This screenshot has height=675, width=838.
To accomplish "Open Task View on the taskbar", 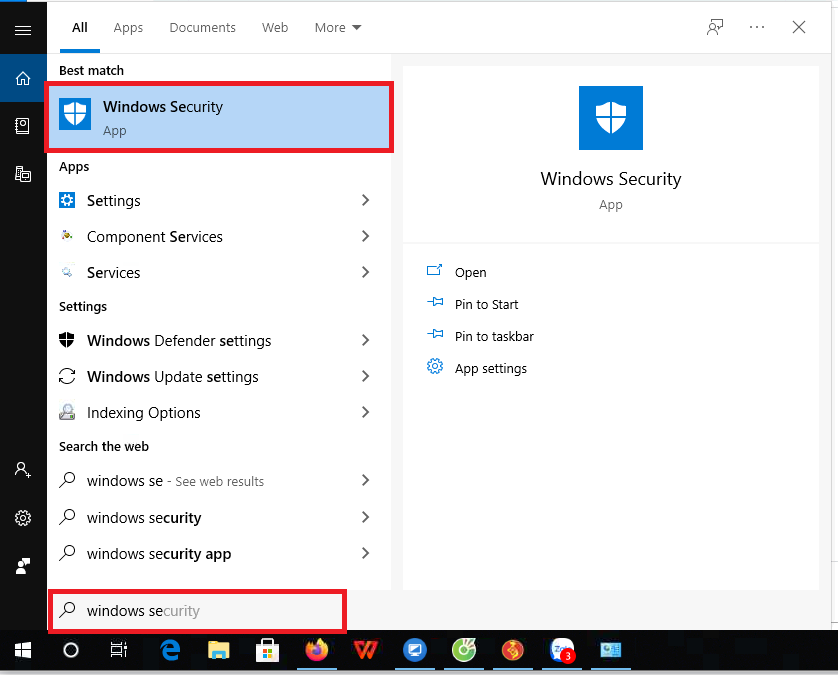I will pos(119,650).
